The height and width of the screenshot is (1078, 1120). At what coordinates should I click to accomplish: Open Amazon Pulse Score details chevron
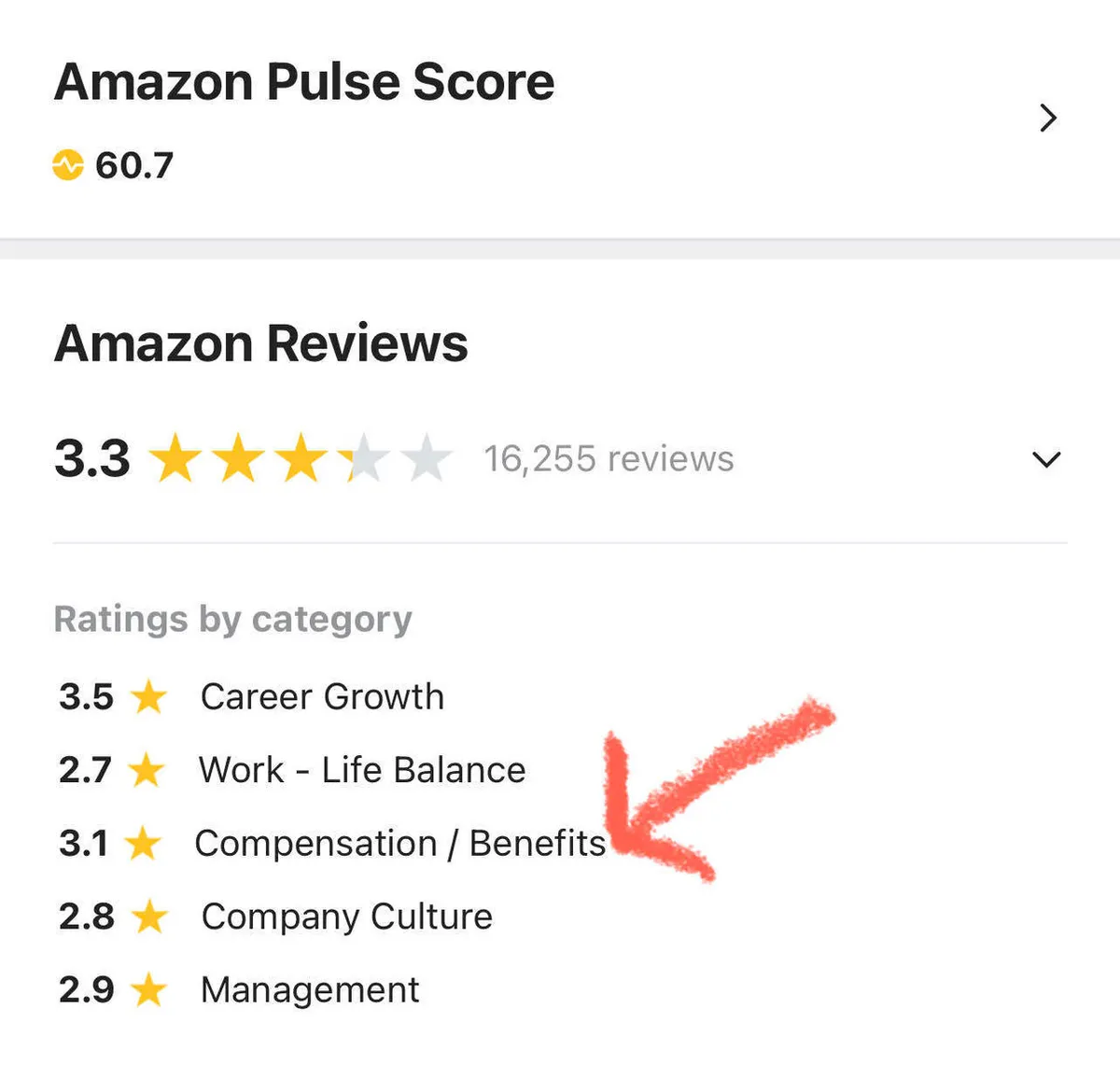click(x=1048, y=119)
